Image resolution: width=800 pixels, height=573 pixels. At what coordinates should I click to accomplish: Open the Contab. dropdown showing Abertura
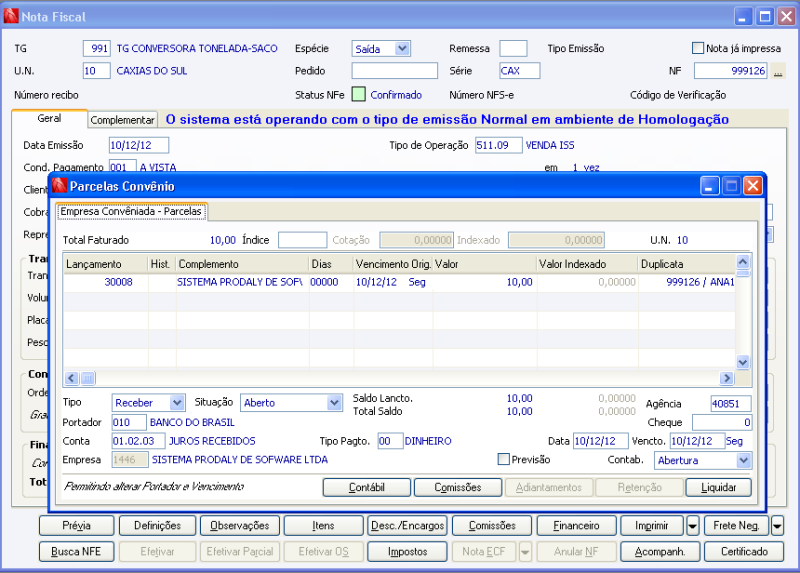pos(744,460)
